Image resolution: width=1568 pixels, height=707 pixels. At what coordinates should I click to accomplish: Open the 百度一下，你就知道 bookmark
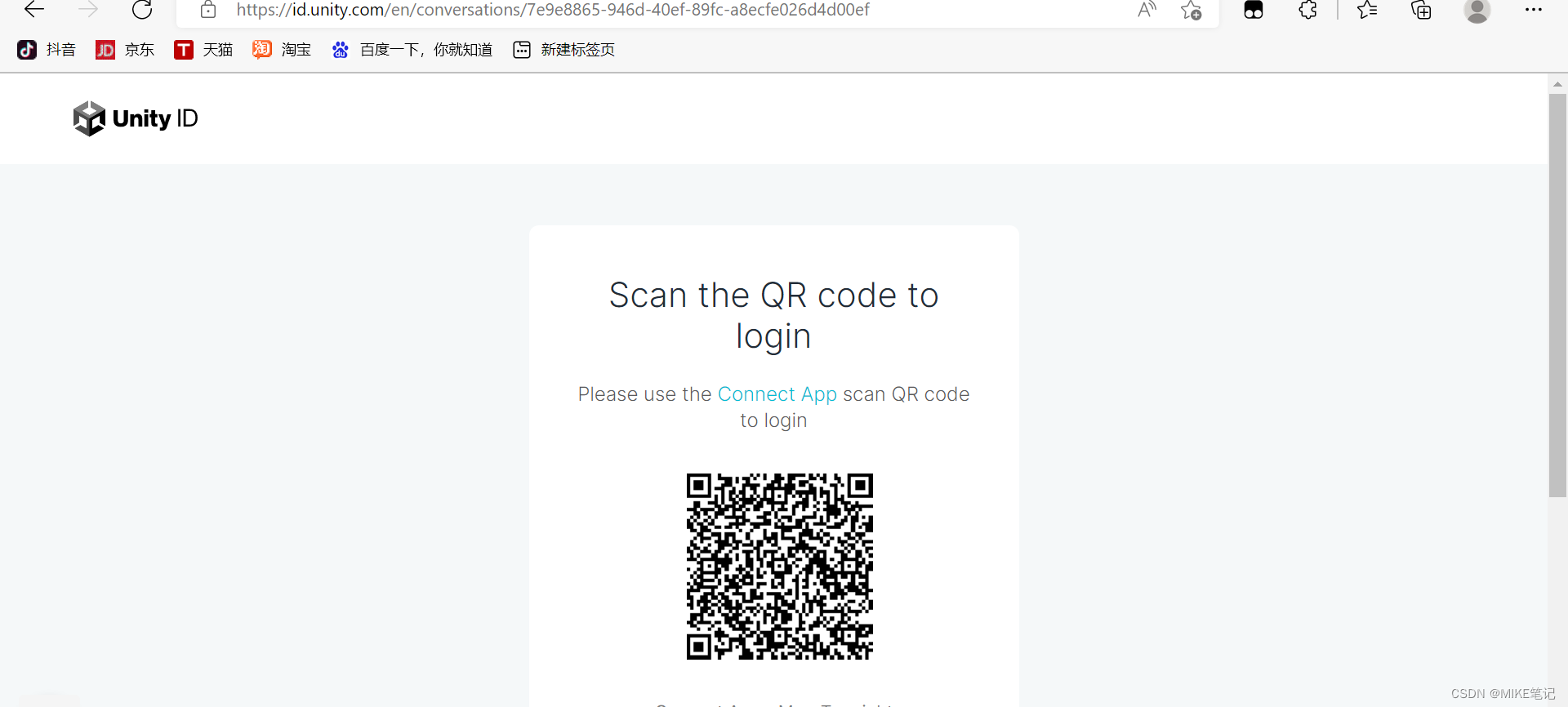(412, 50)
